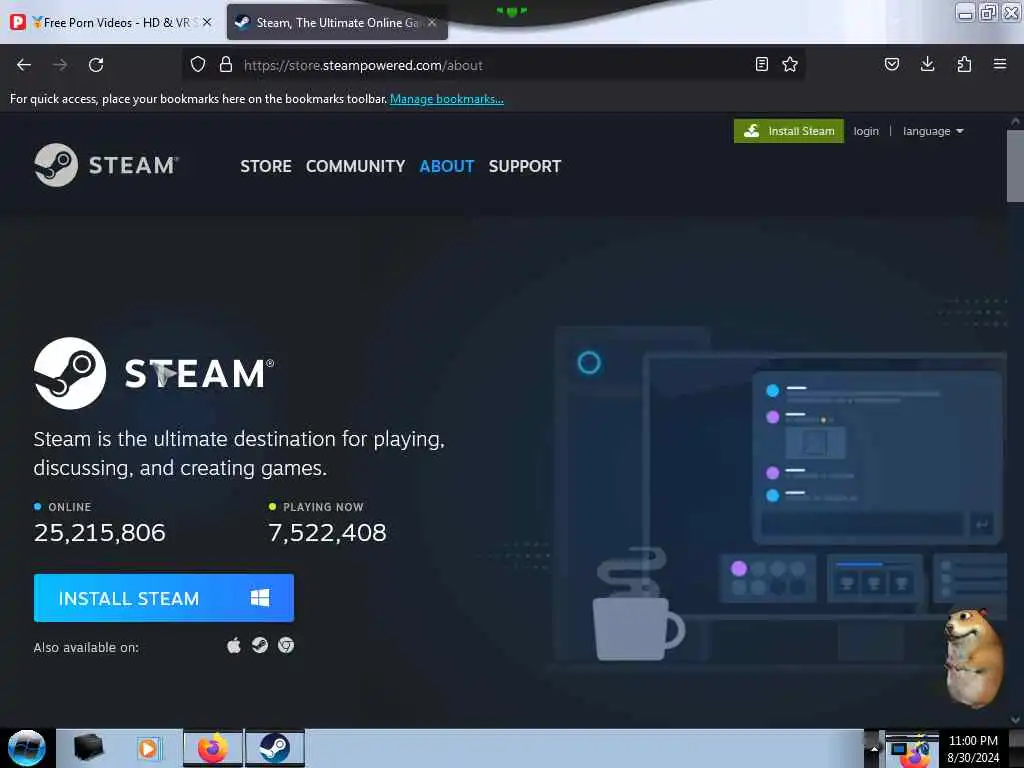
Task: Launch the media player taskbar icon
Action: click(x=148, y=748)
